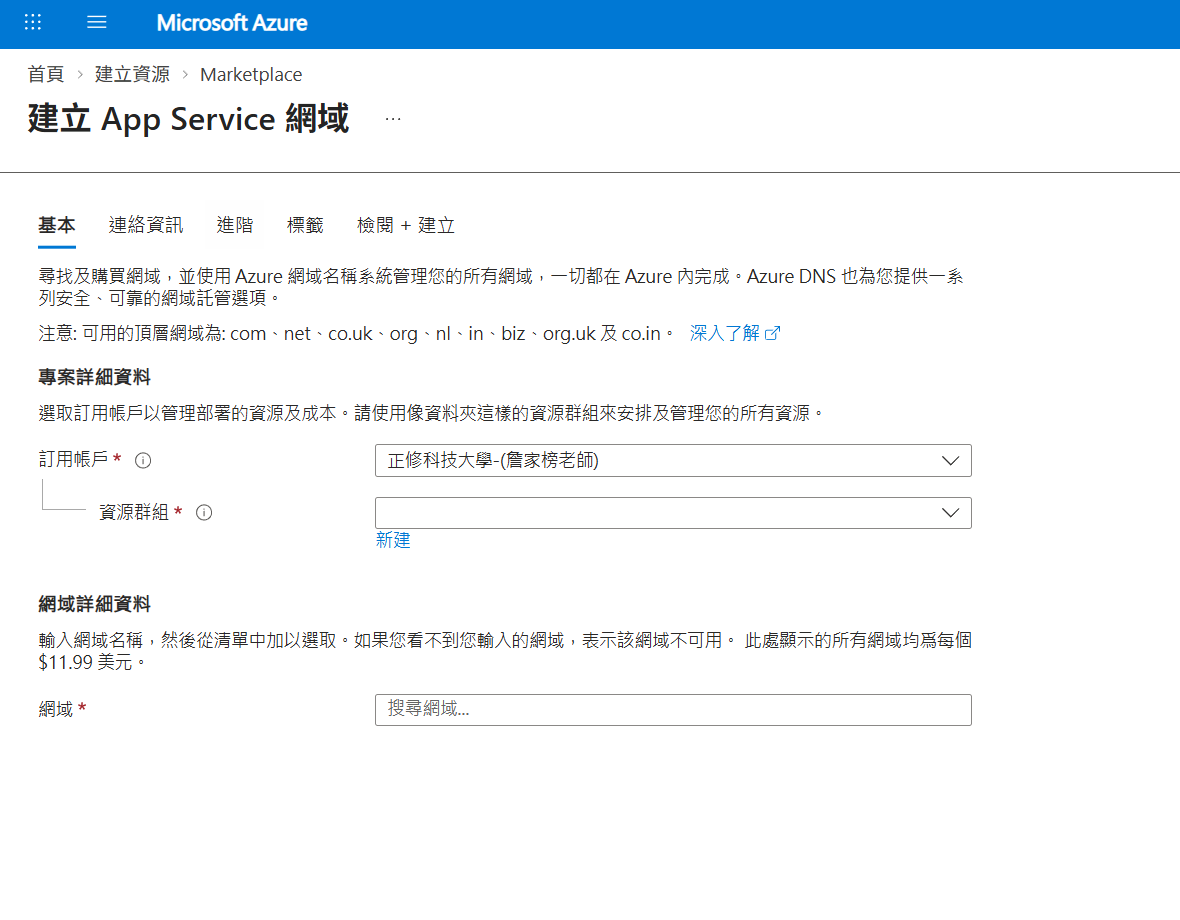Click the 資源群組 field label

134,512
